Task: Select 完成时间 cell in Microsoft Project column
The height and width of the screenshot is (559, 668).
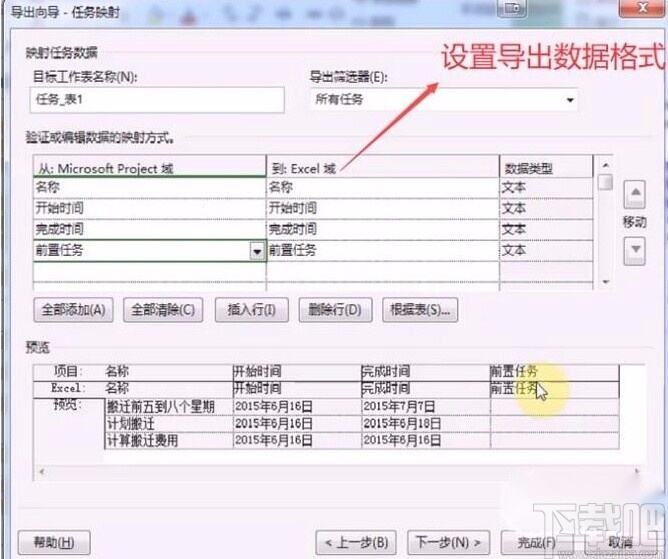Action: [150, 229]
